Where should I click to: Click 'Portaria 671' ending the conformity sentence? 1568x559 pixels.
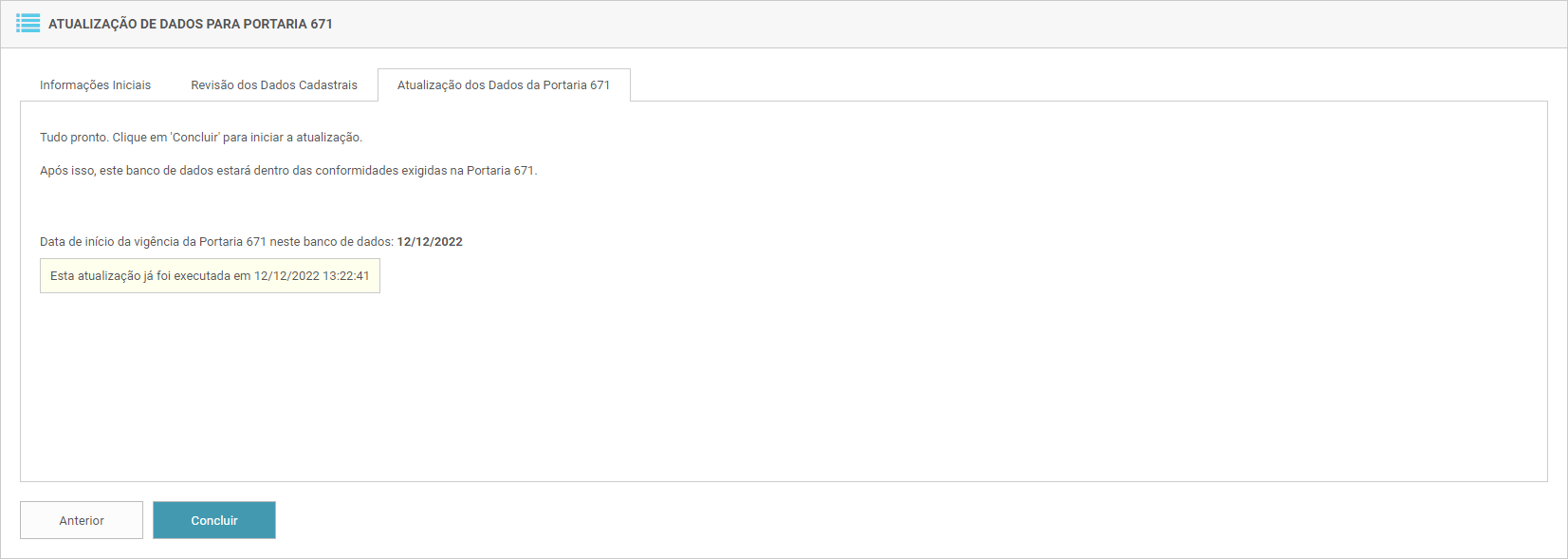(500, 171)
